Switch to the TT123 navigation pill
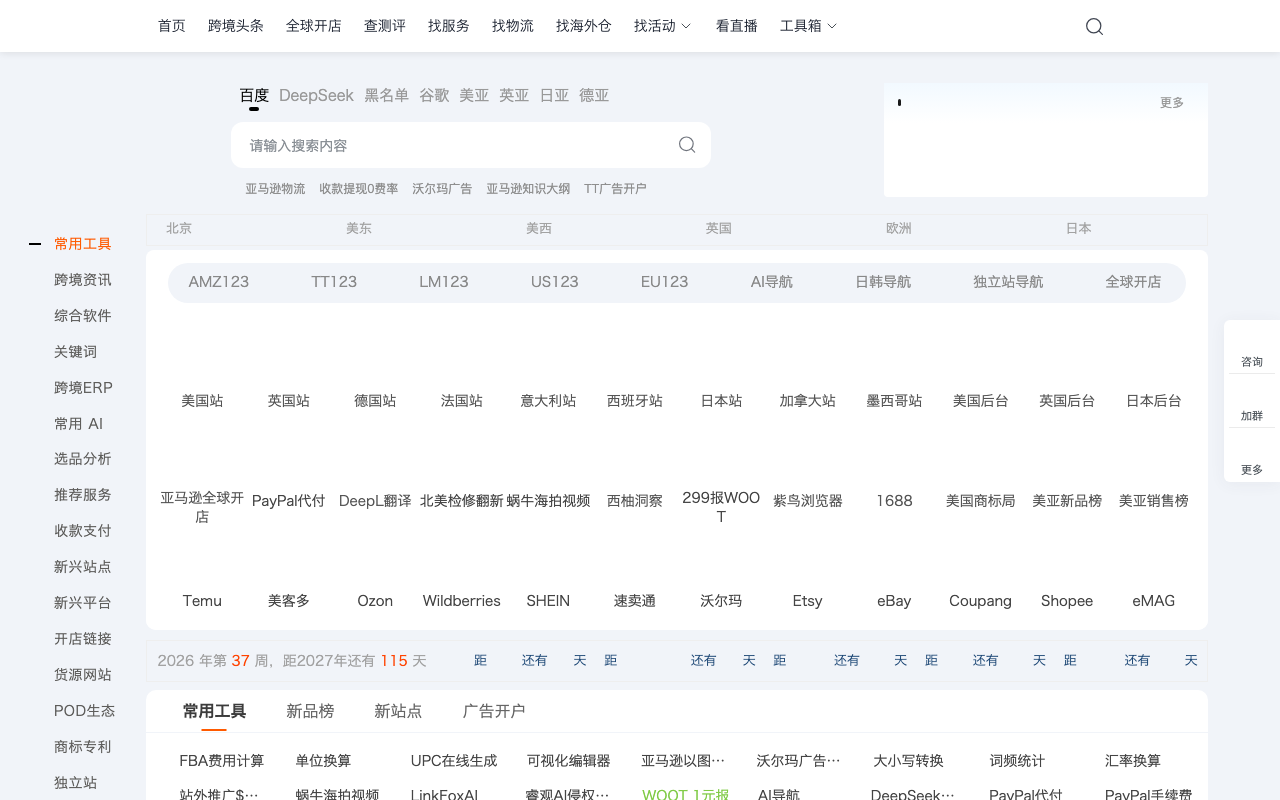This screenshot has height=800, width=1280. pos(334,282)
